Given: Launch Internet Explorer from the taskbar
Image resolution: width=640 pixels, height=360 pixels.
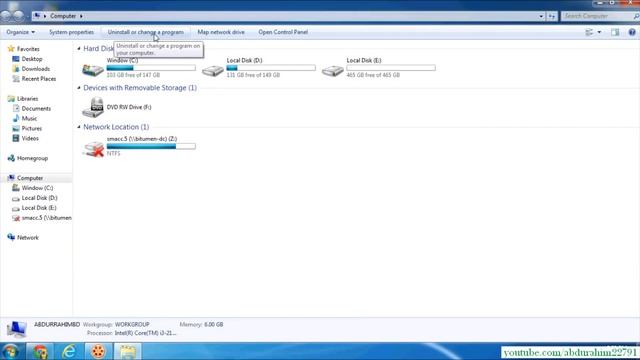Looking at the screenshot, I should tap(69, 351).
